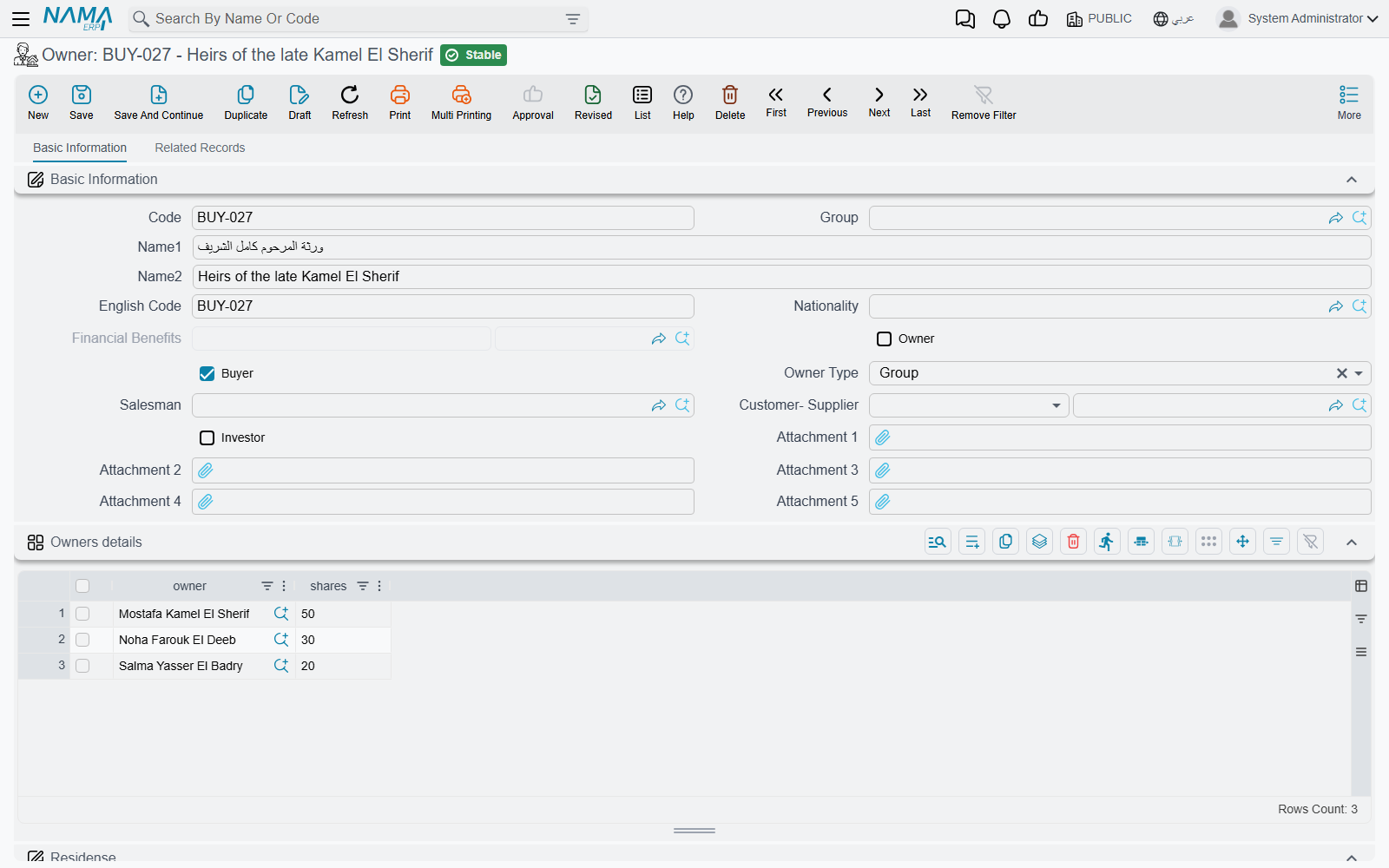Open System Administrator user menu
This screenshot has height=868, width=1389.
1298,19
